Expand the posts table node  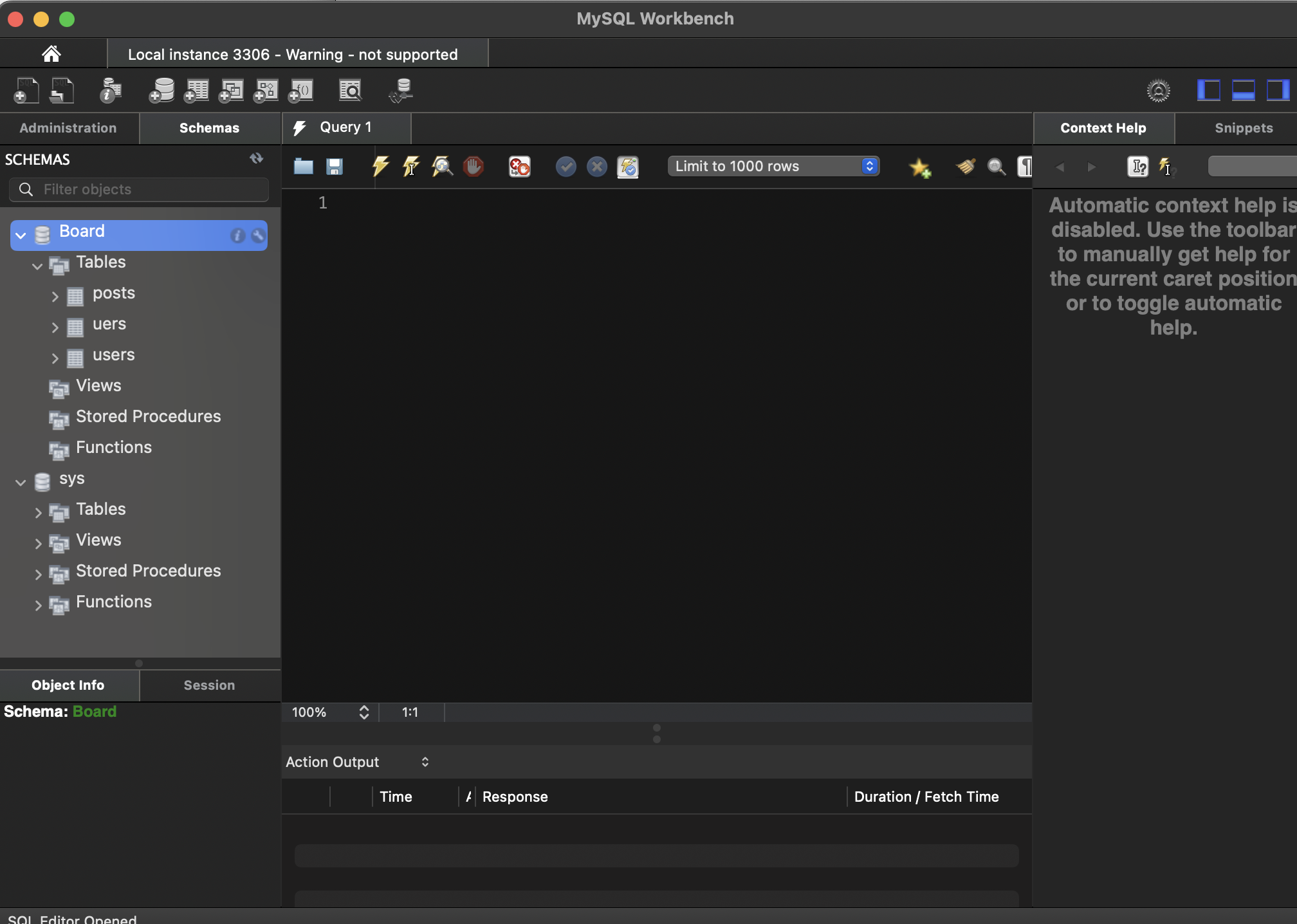click(55, 296)
